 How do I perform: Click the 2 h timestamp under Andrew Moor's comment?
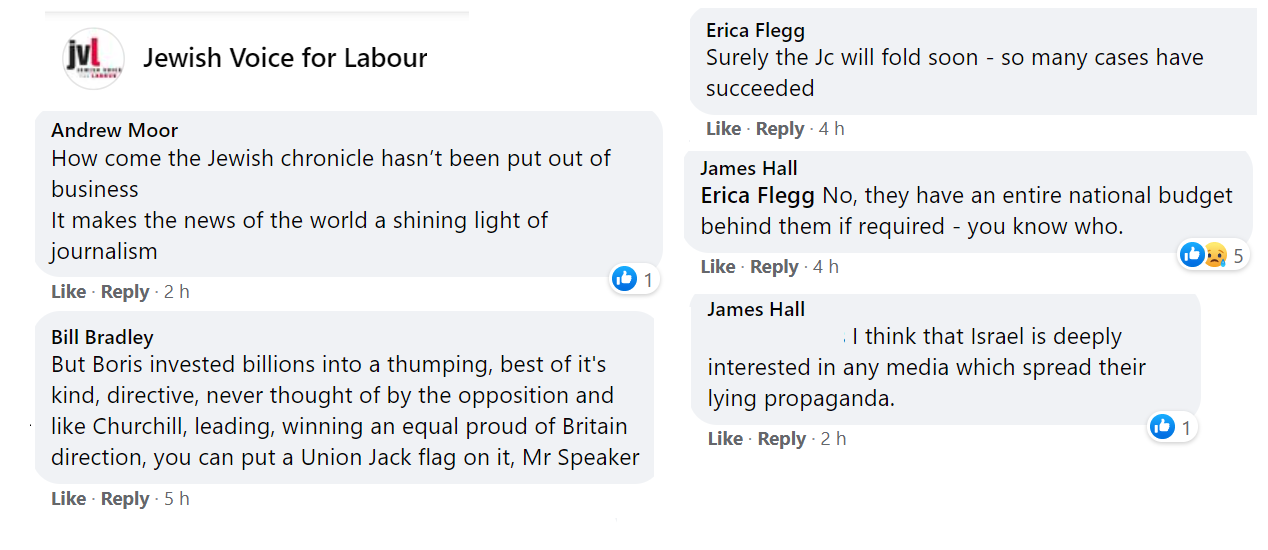177,292
